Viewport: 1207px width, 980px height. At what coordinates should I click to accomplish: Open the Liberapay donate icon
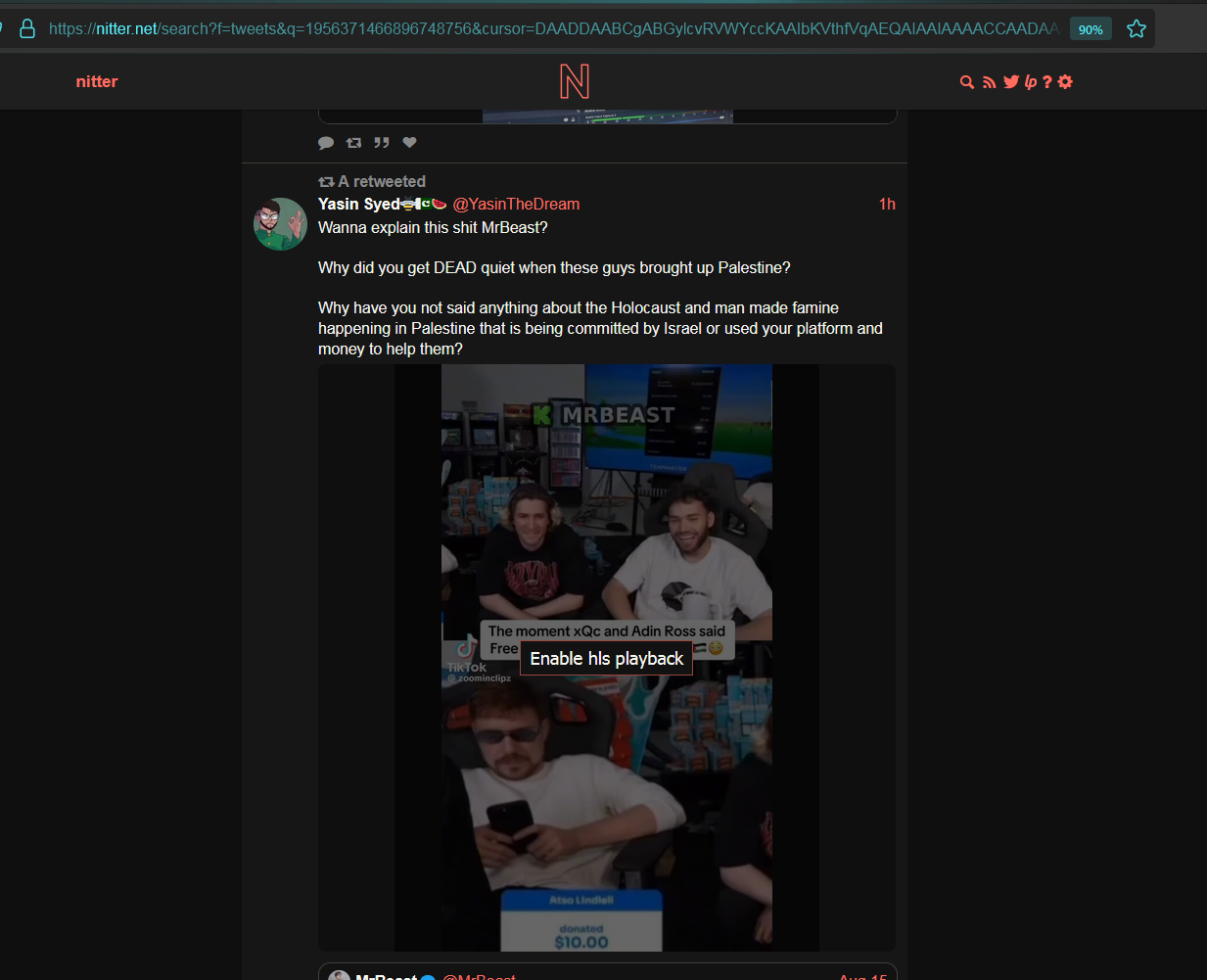1031,82
